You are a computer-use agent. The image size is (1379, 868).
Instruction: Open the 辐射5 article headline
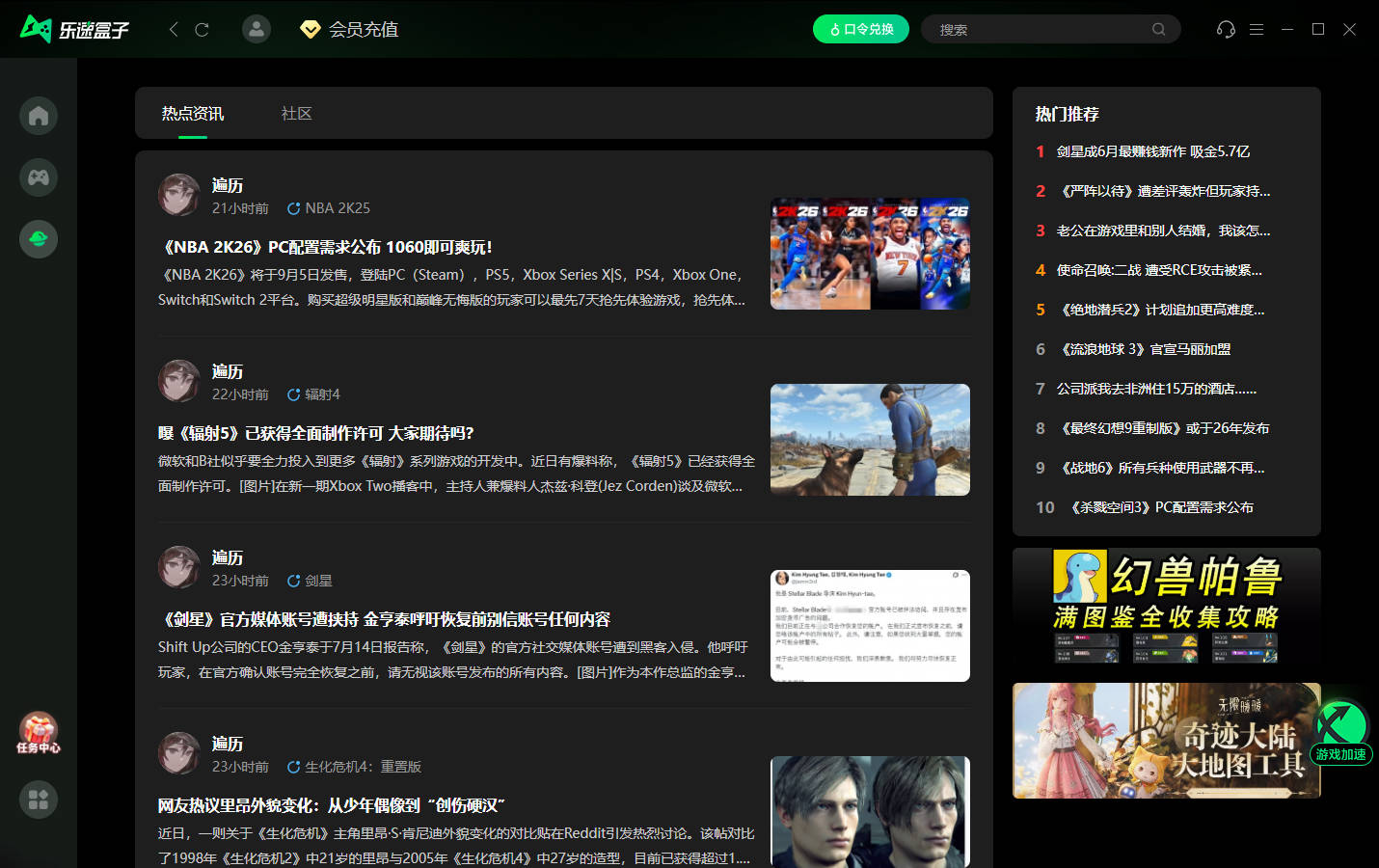tap(317, 434)
